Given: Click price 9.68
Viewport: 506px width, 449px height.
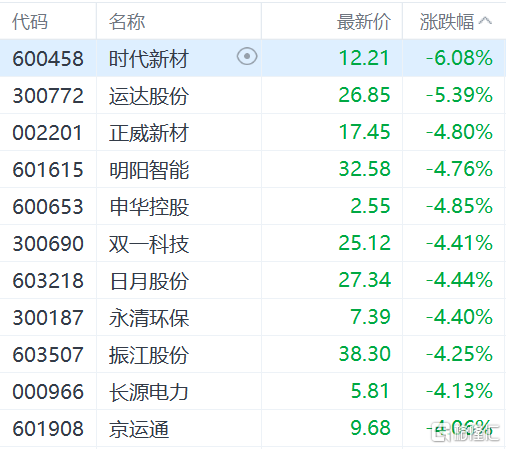Looking at the screenshot, I should pos(370,428).
